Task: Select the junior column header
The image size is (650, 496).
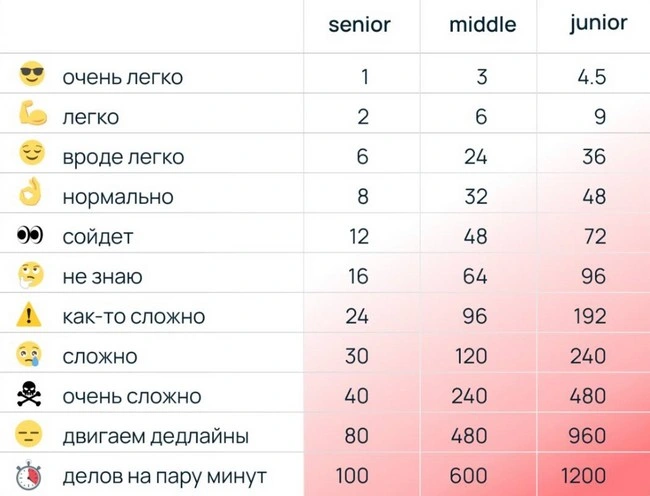Action: (x=598, y=23)
